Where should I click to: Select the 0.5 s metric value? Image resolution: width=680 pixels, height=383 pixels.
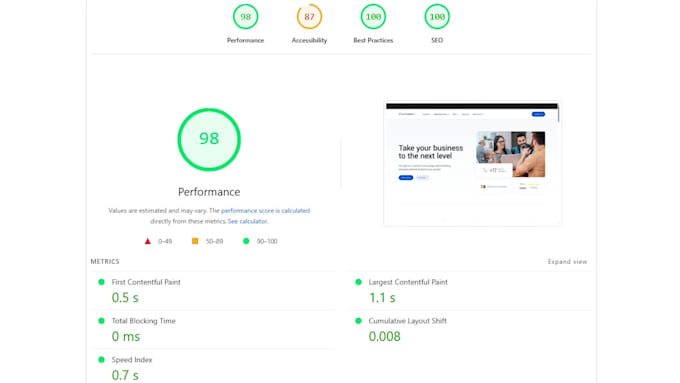tap(125, 298)
